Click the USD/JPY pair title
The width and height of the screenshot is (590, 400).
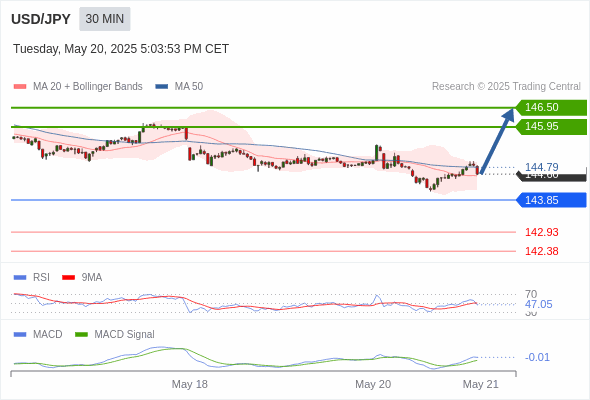(x=41, y=19)
